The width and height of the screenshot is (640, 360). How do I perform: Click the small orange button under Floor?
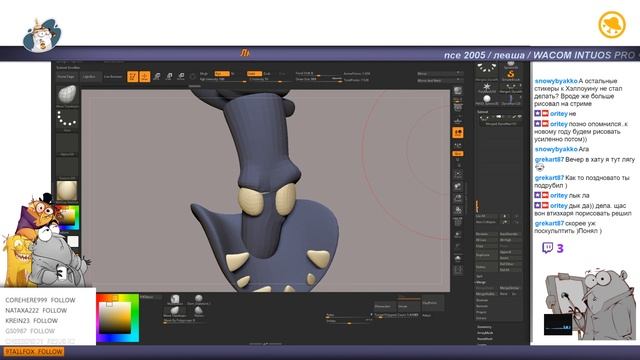click(x=458, y=154)
